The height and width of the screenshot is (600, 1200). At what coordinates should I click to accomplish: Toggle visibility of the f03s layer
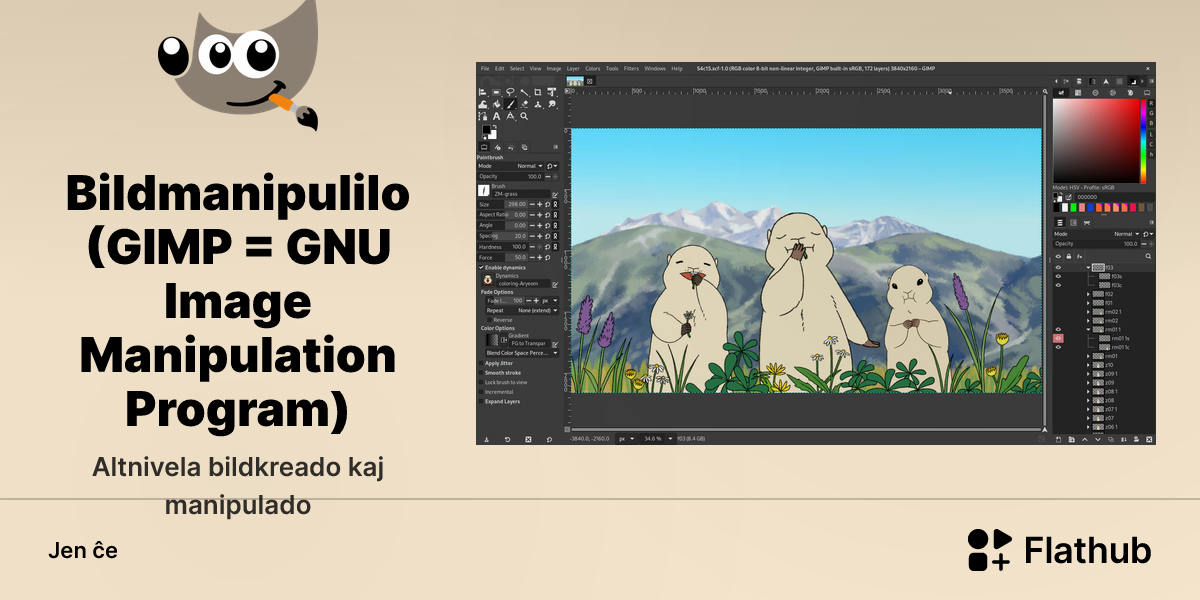click(x=1058, y=276)
